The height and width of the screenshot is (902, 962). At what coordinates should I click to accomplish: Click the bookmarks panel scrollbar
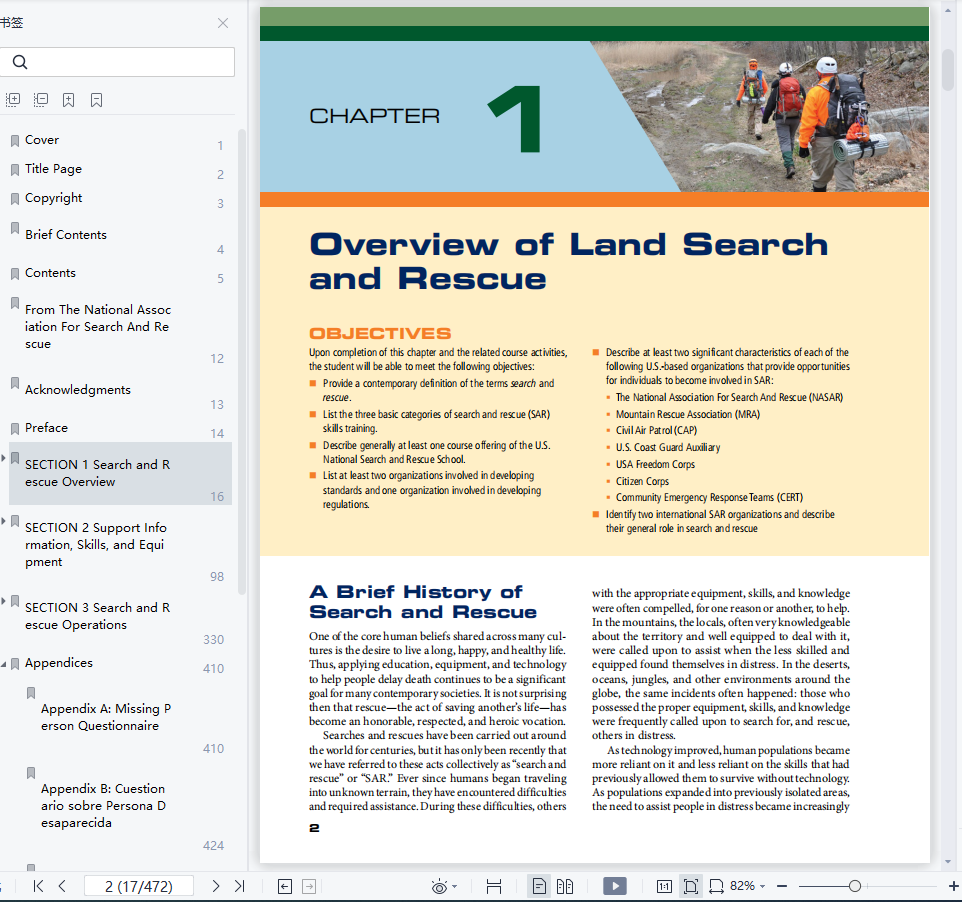point(242,361)
